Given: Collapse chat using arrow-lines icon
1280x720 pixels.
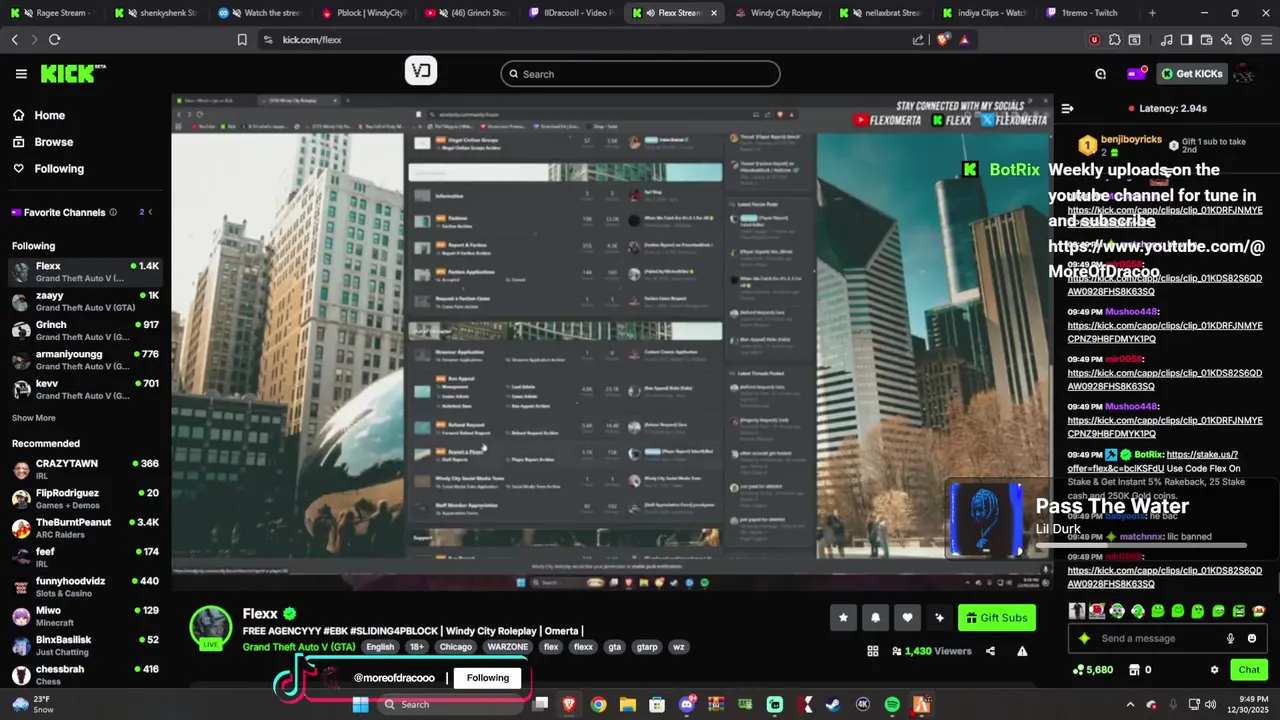Looking at the screenshot, I should (1067, 108).
